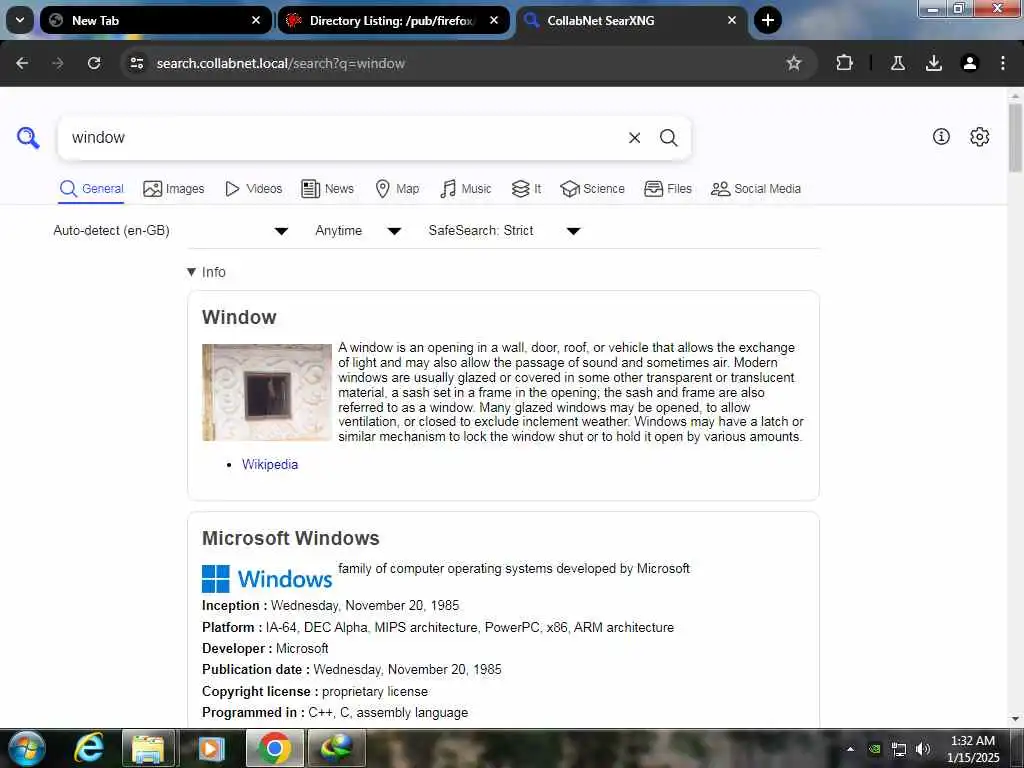Select the General search category
This screenshot has height=768, width=1024.
[91, 189]
